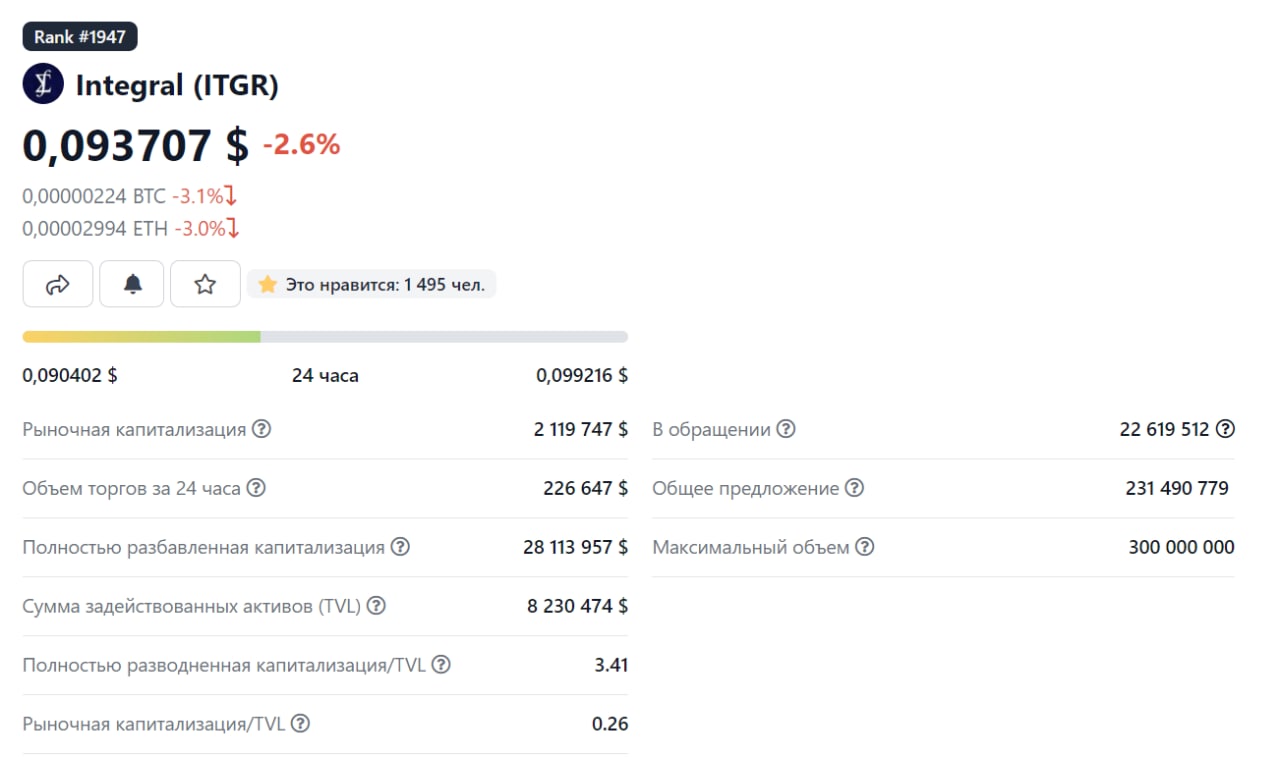Click the Integral coin logo
The image size is (1280, 757).
tap(43, 85)
